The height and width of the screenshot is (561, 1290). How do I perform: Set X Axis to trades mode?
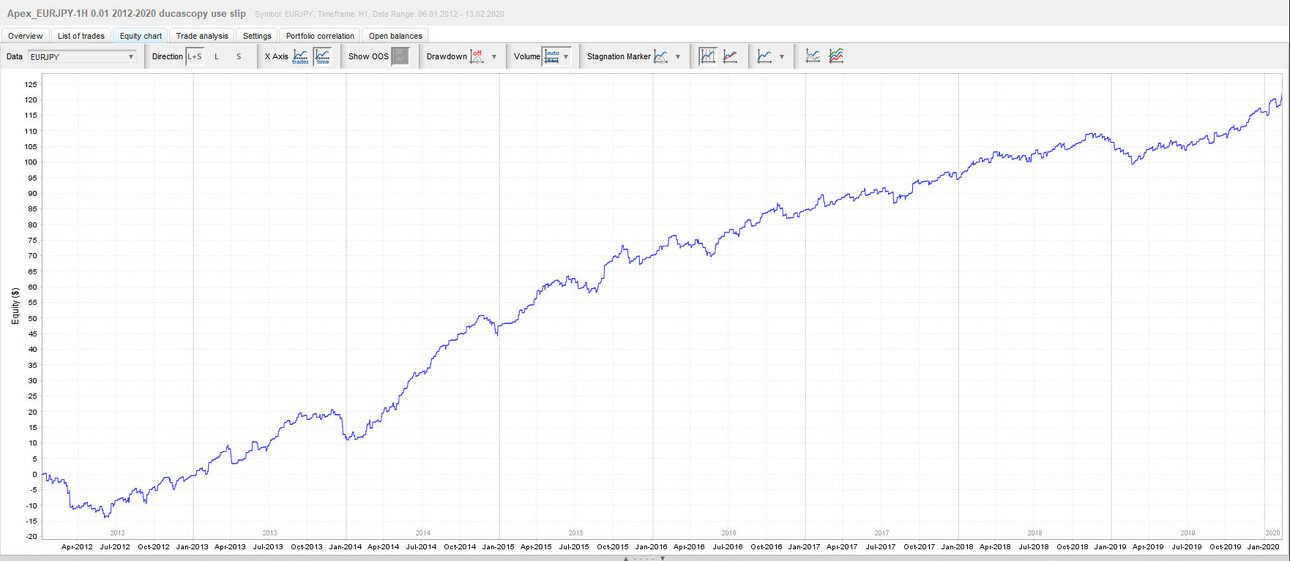[x=300, y=56]
